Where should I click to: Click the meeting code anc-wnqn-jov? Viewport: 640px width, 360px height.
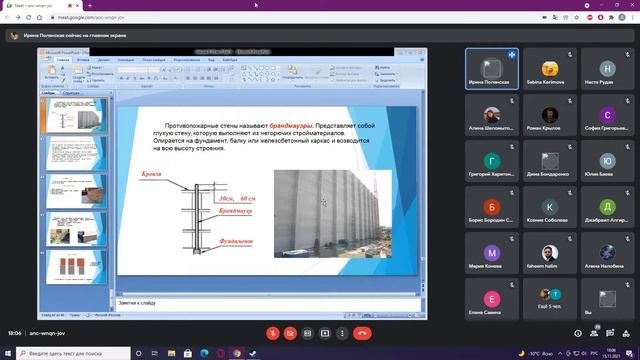click(x=47, y=333)
